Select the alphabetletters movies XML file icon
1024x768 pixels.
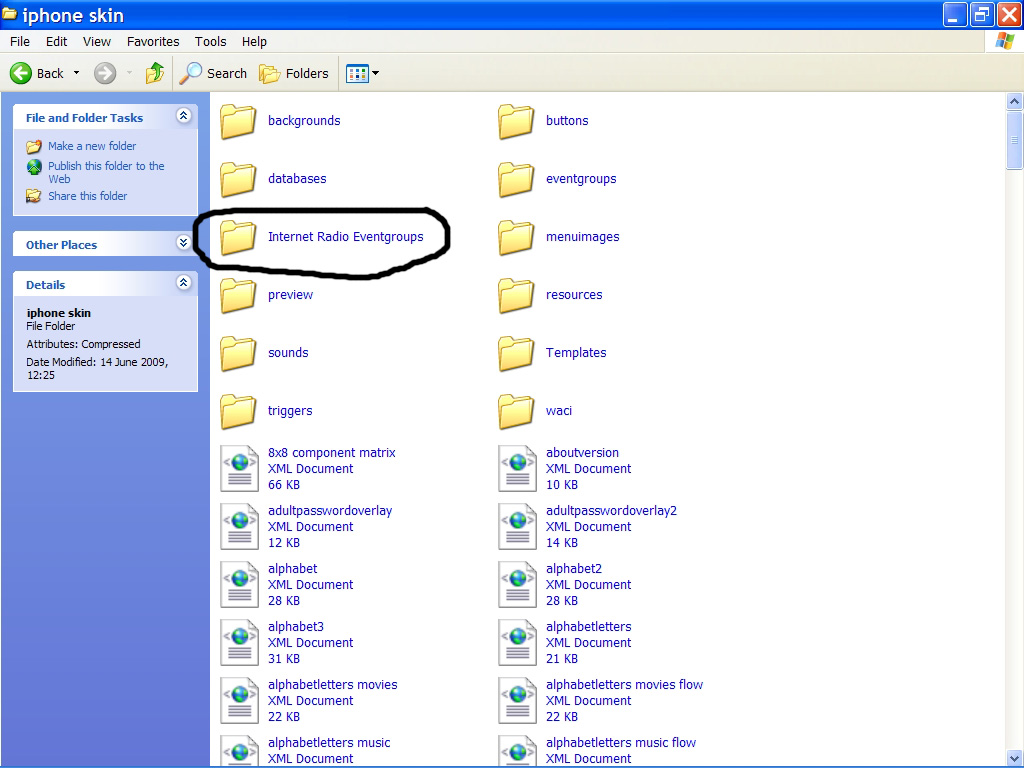click(239, 701)
